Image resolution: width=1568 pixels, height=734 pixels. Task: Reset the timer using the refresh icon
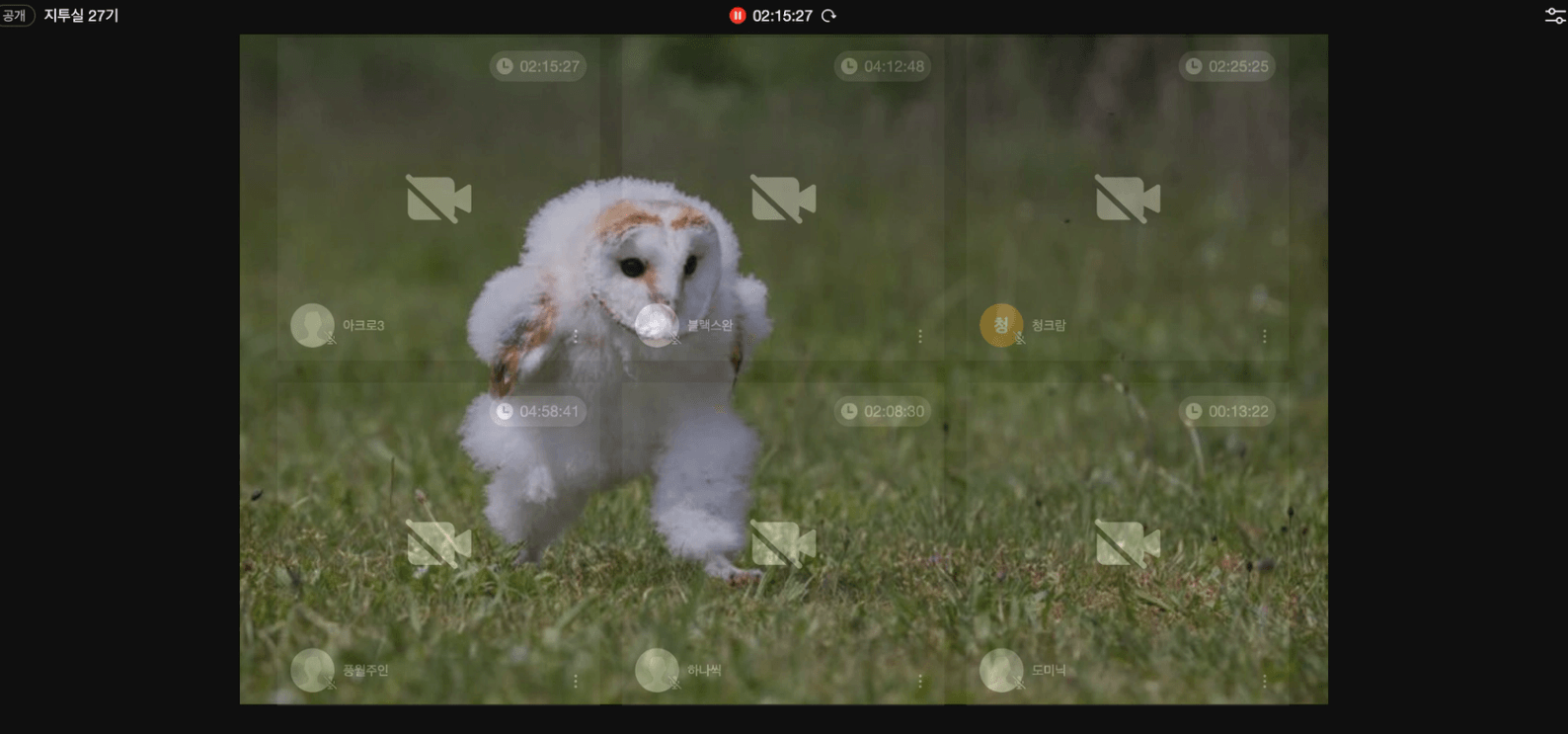(829, 16)
